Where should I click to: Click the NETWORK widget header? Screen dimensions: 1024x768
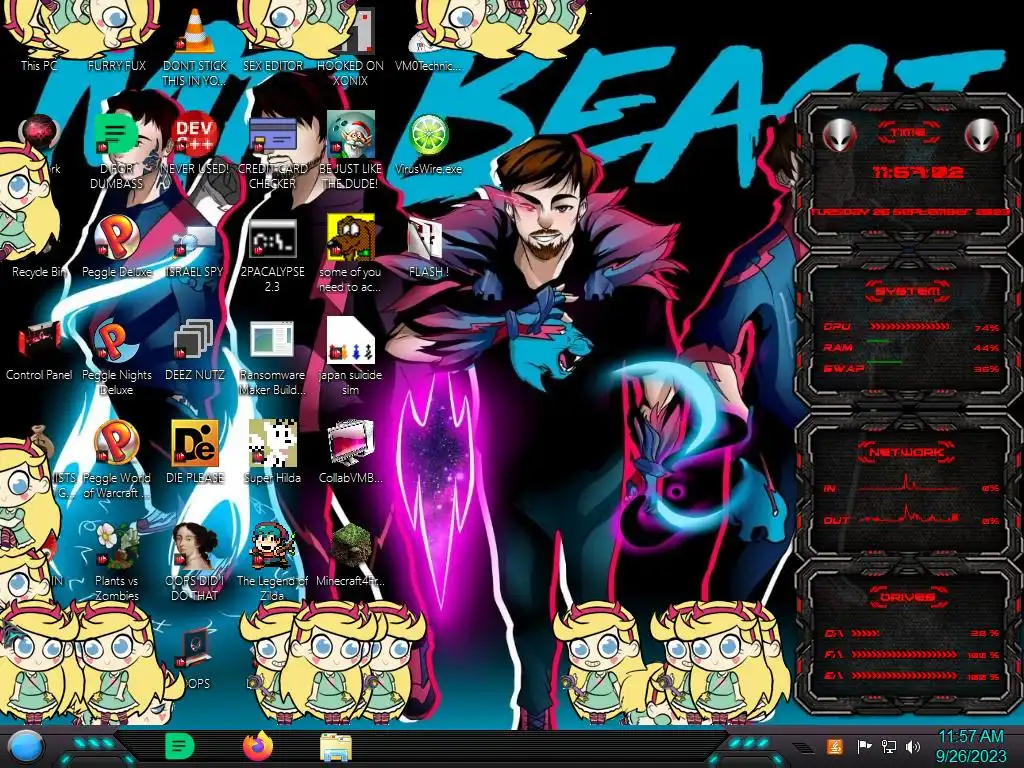[x=908, y=452]
